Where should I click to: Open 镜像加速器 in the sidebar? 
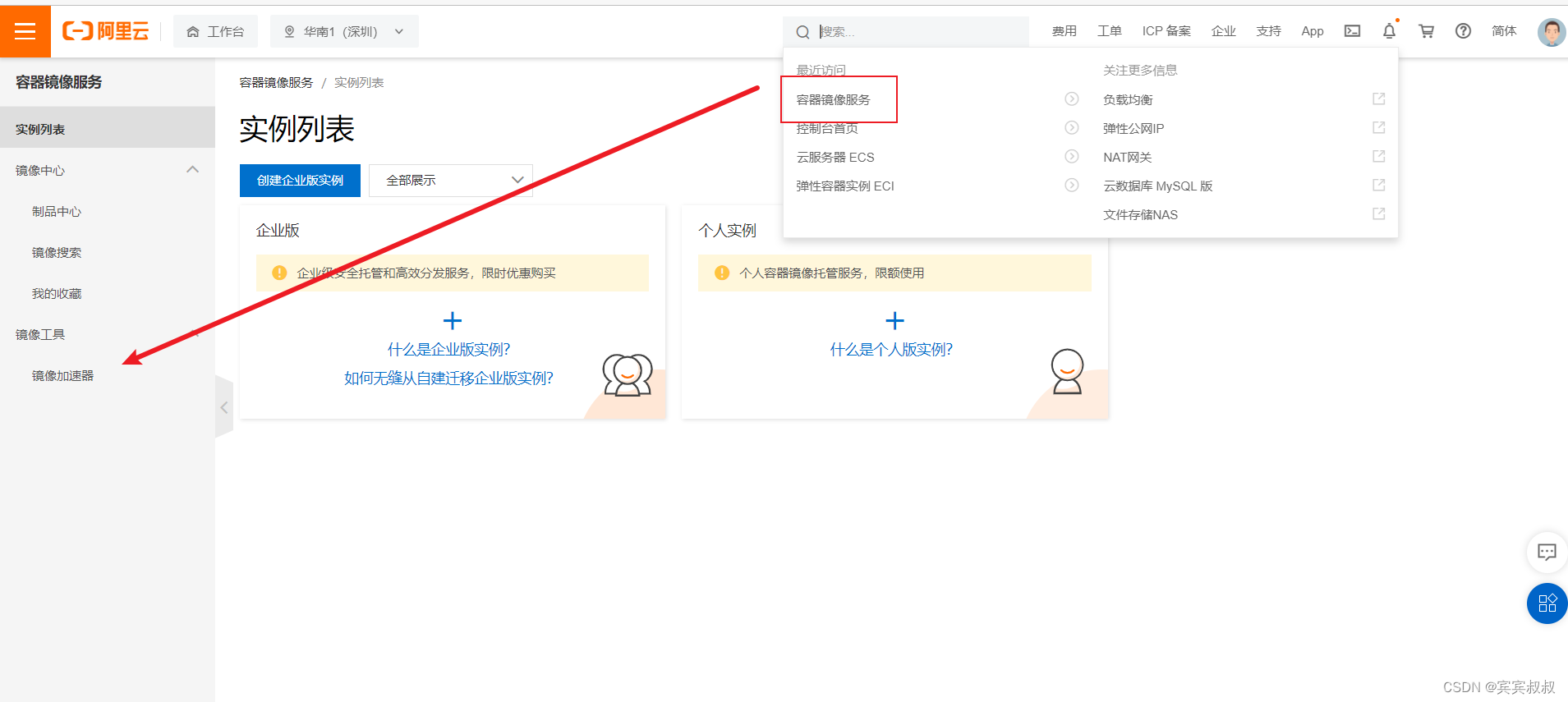pyautogui.click(x=62, y=375)
